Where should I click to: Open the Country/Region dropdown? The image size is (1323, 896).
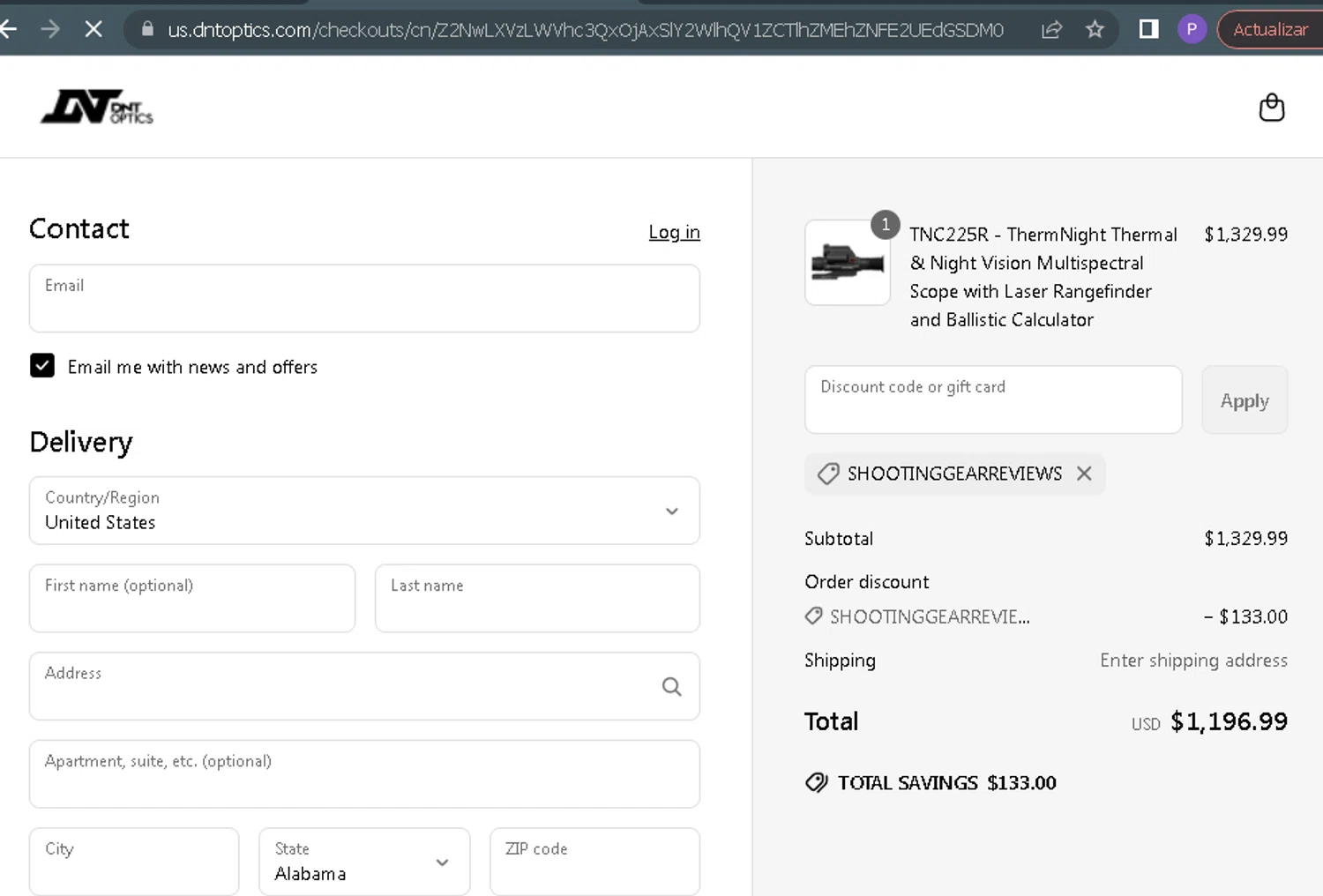[x=364, y=511]
